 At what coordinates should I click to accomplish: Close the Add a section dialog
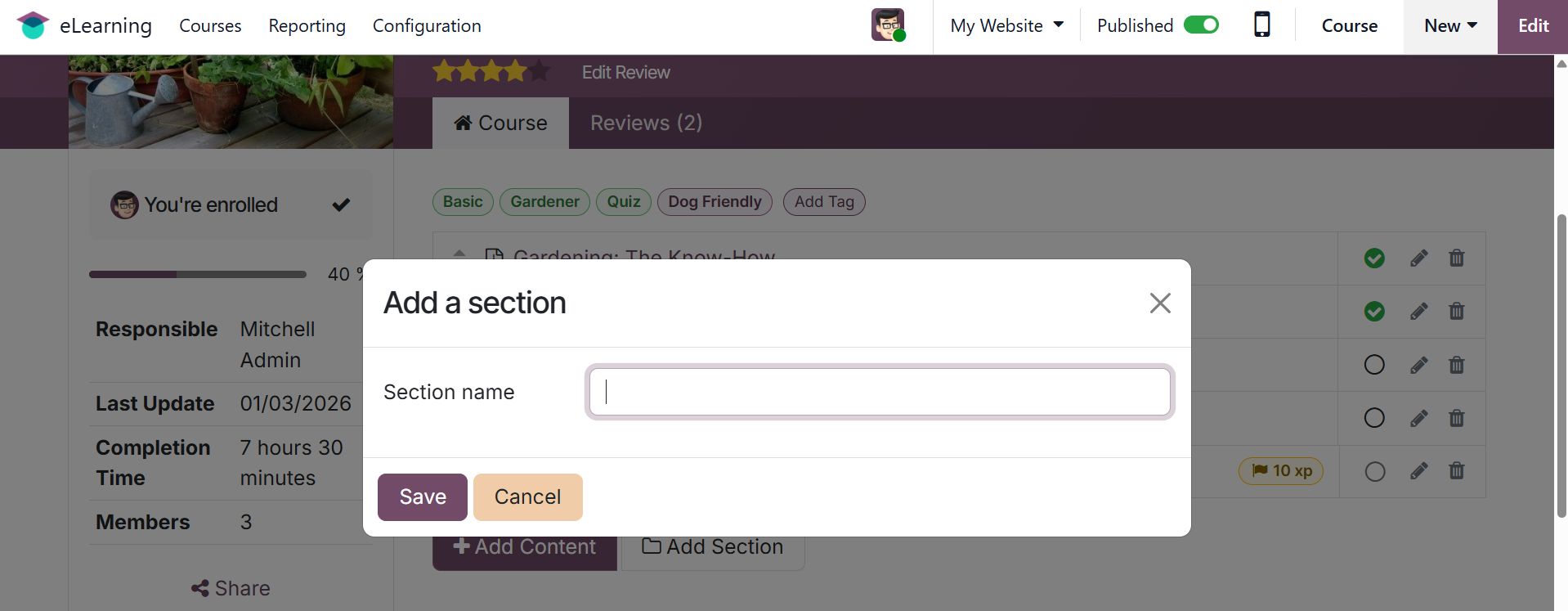coord(1159,303)
